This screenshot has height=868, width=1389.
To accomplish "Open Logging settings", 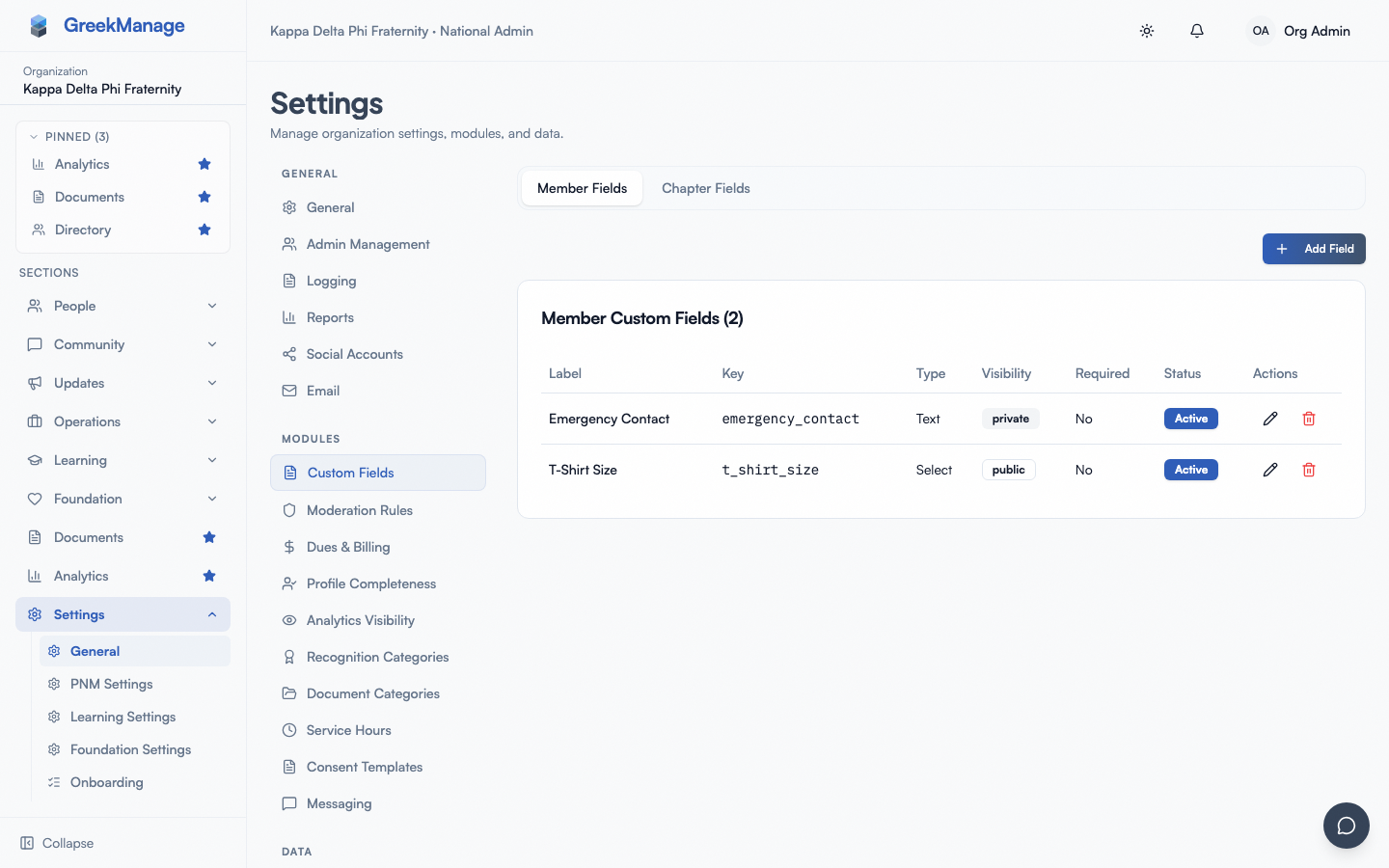I will pyautogui.click(x=378, y=281).
